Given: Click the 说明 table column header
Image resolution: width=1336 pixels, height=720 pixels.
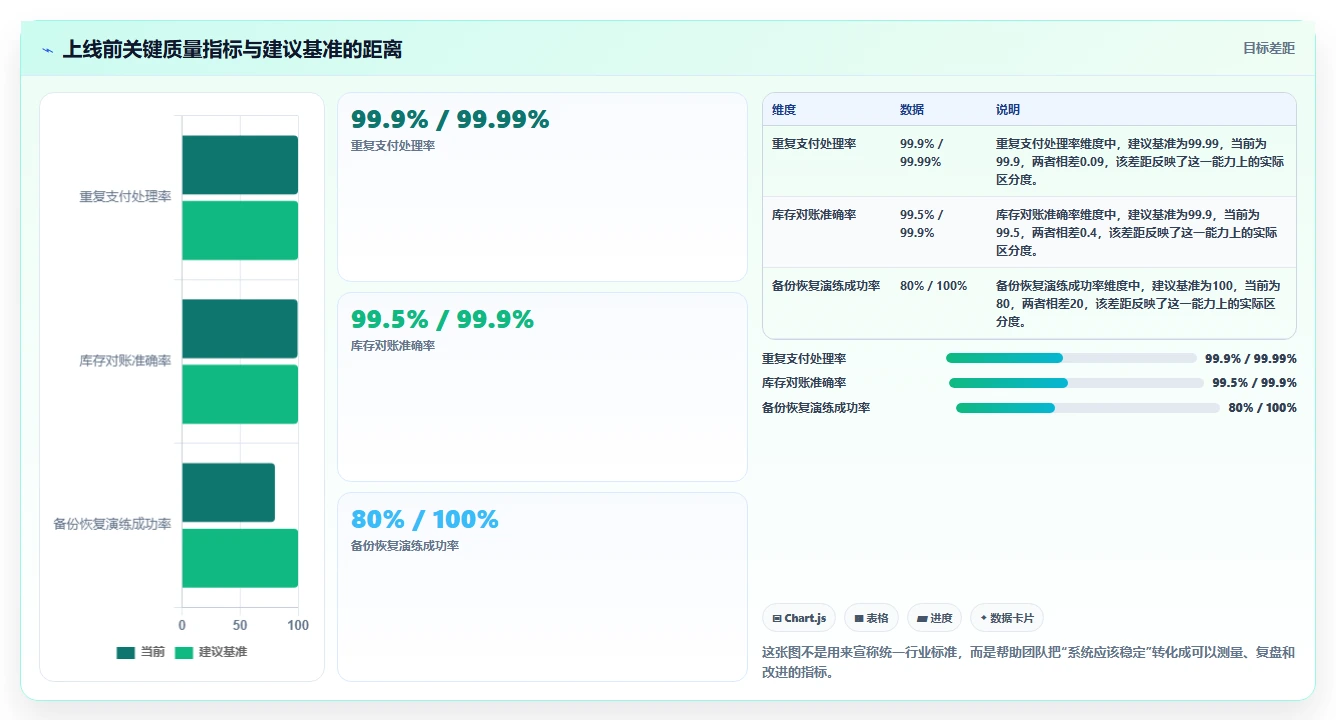Looking at the screenshot, I should (1008, 110).
